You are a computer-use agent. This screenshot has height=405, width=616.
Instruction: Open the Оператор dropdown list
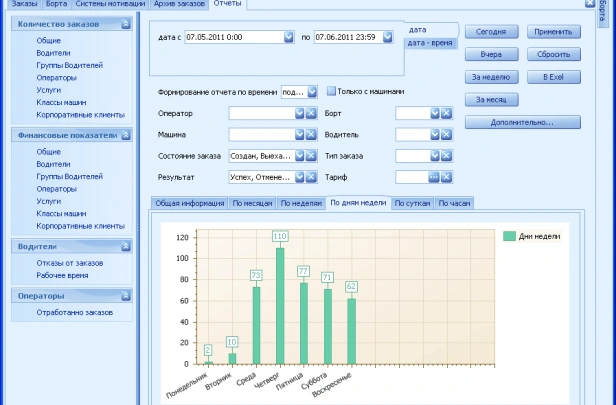point(299,113)
